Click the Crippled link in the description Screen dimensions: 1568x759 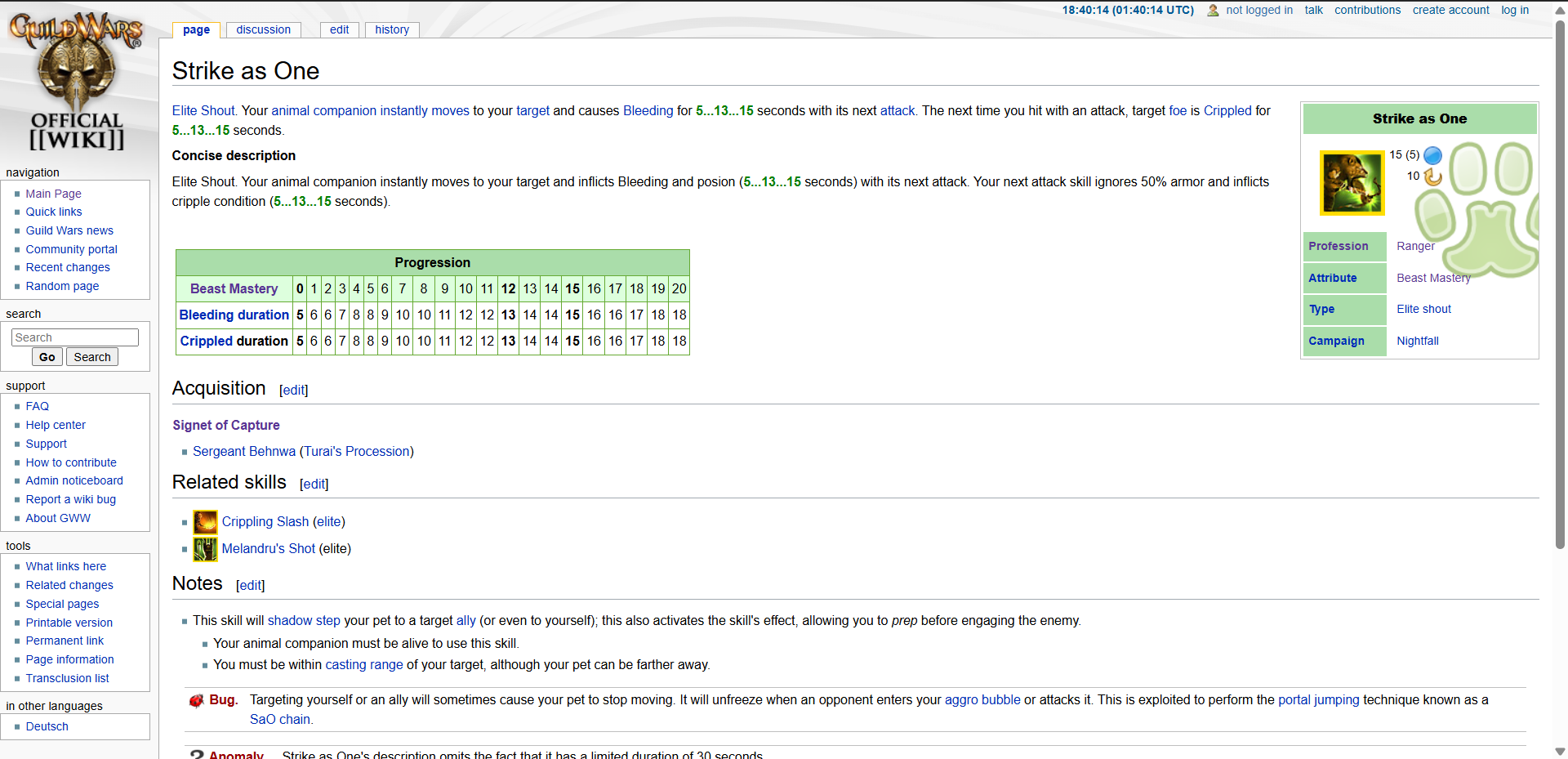(1227, 111)
